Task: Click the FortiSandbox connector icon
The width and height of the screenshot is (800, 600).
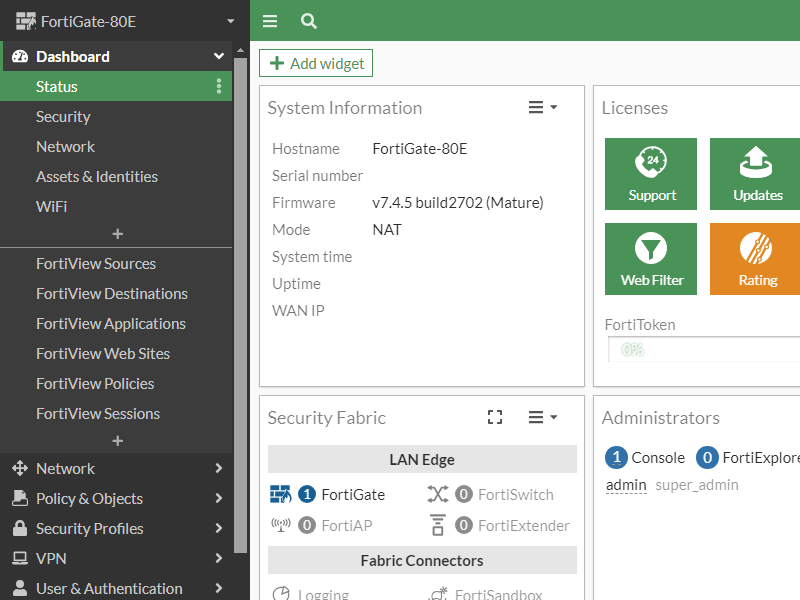Action: coord(438,593)
